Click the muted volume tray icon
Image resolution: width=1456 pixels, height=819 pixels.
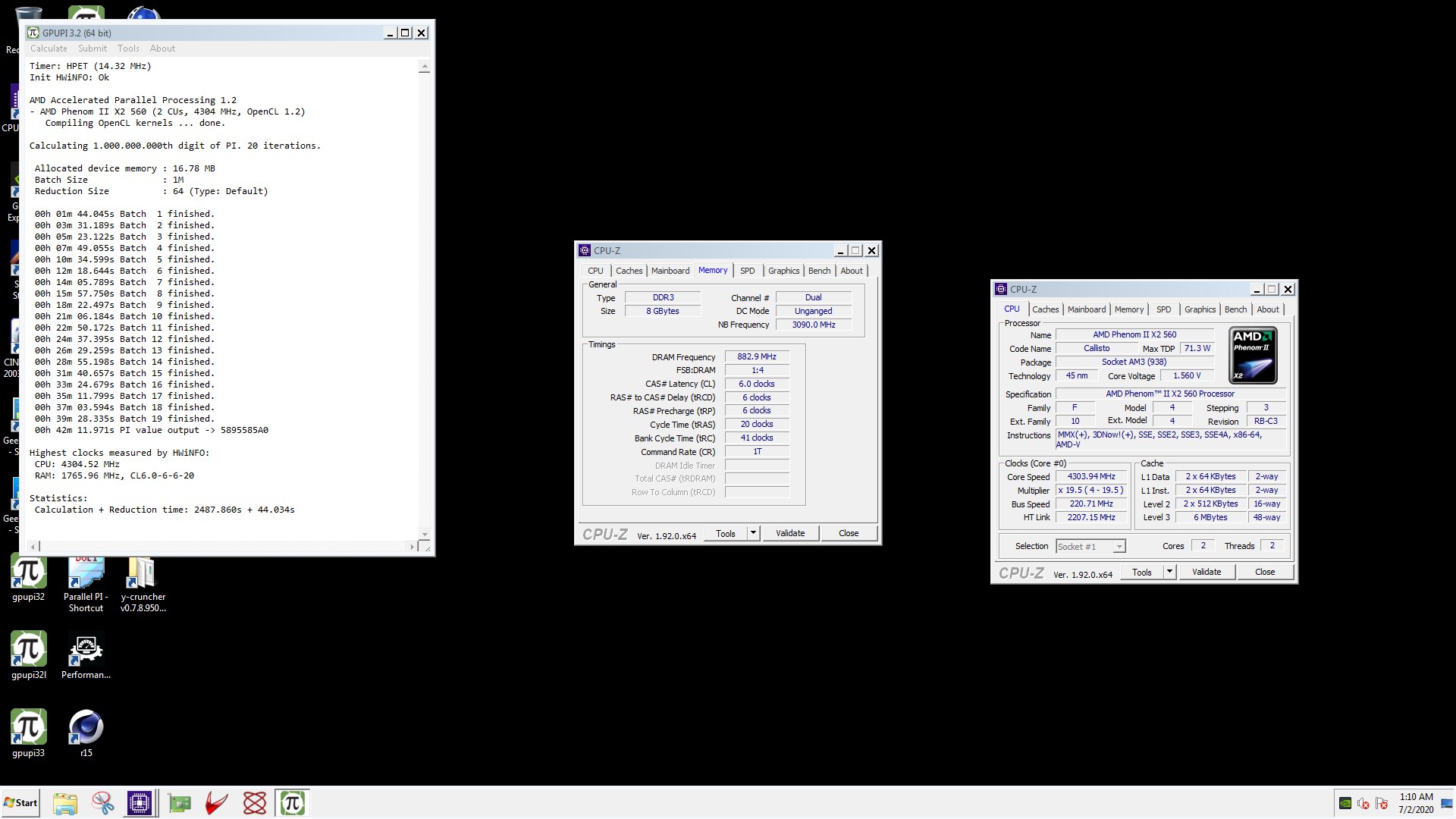pos(1363,803)
